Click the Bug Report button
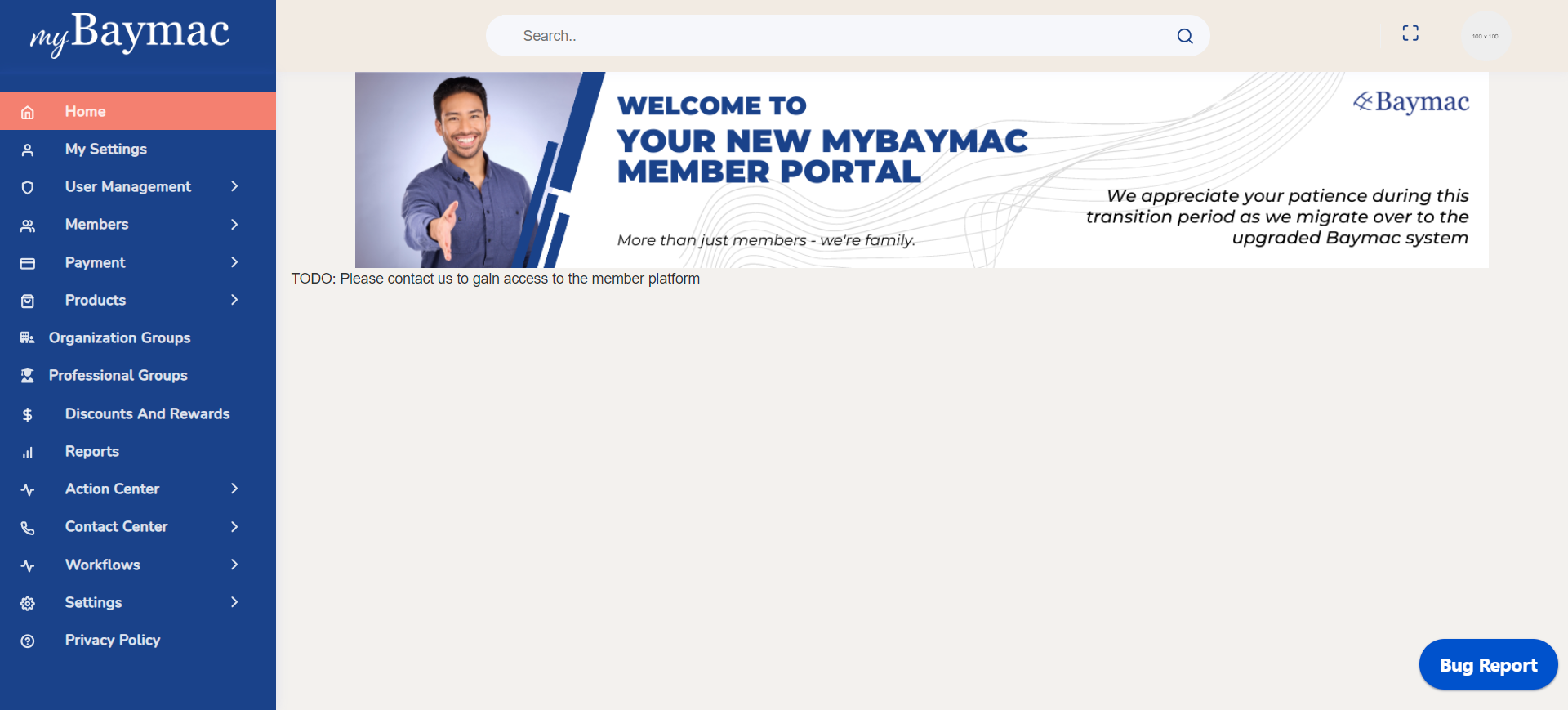1568x710 pixels. pyautogui.click(x=1488, y=664)
